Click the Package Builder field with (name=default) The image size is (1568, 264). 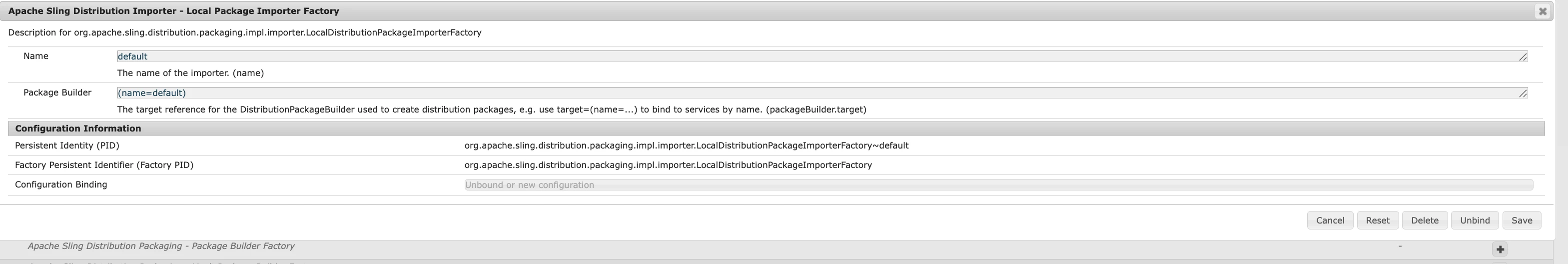[822, 92]
